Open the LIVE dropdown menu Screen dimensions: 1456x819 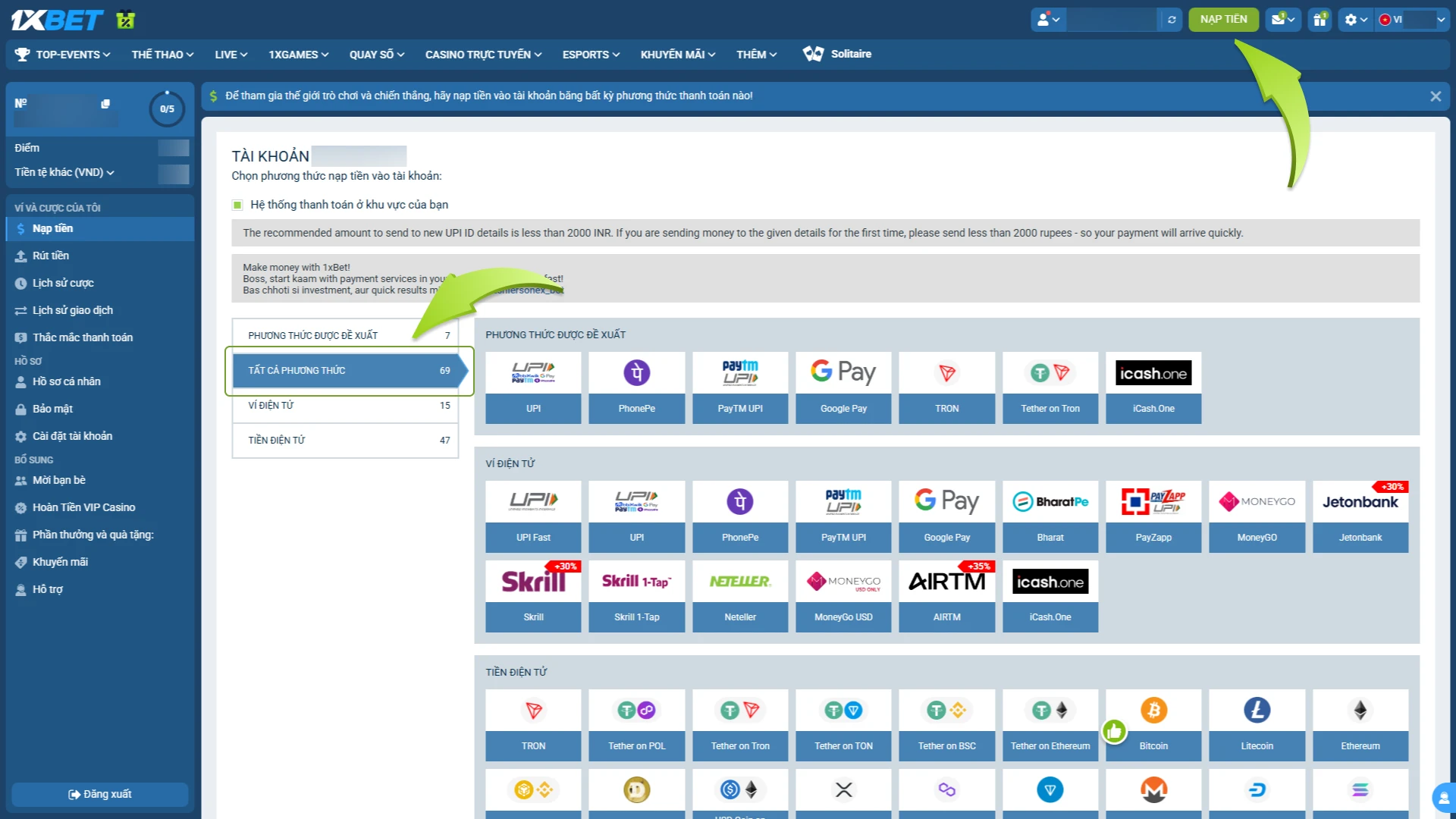(x=231, y=55)
